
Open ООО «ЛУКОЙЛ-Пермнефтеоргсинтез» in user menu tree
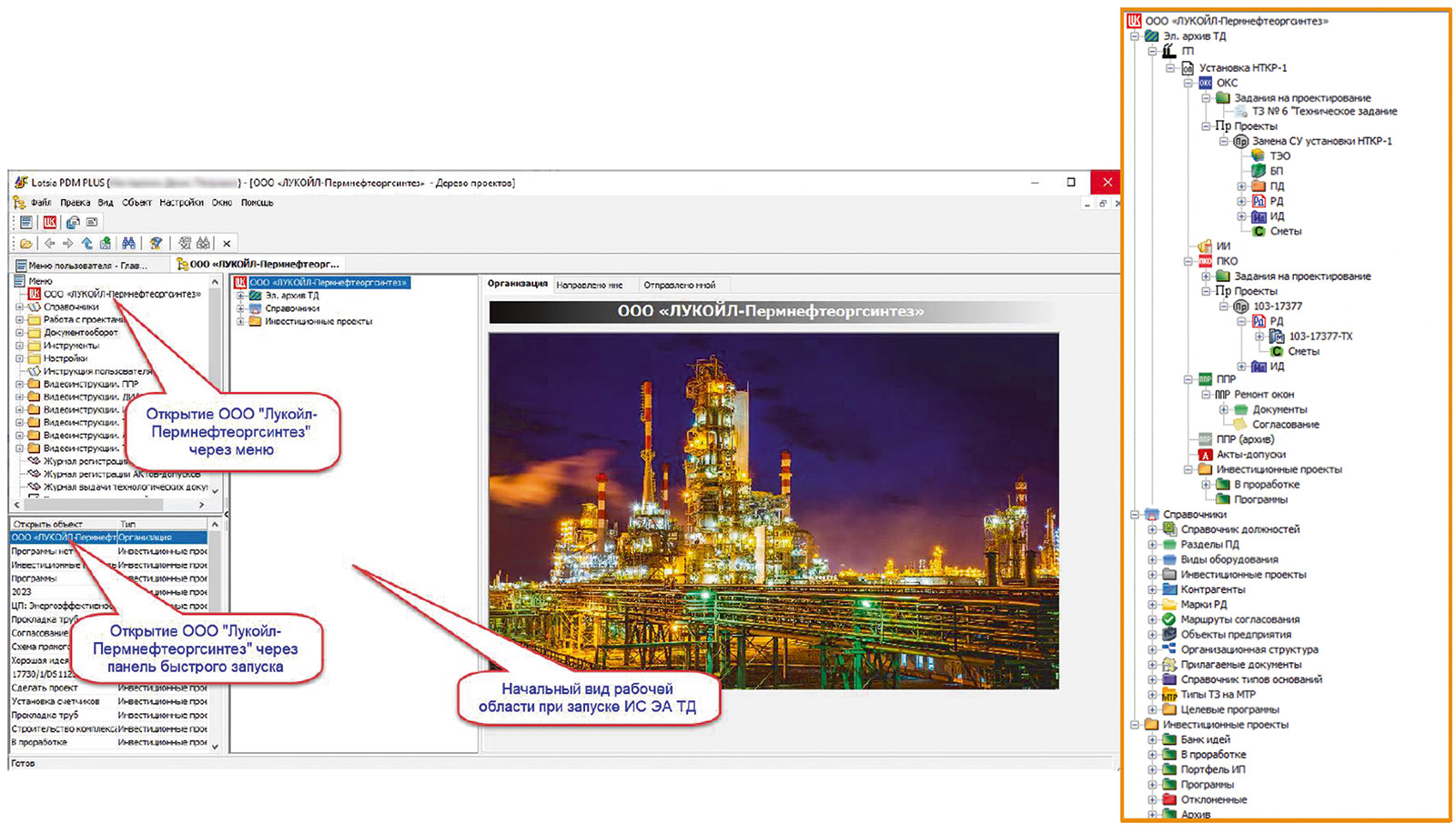click(x=122, y=294)
